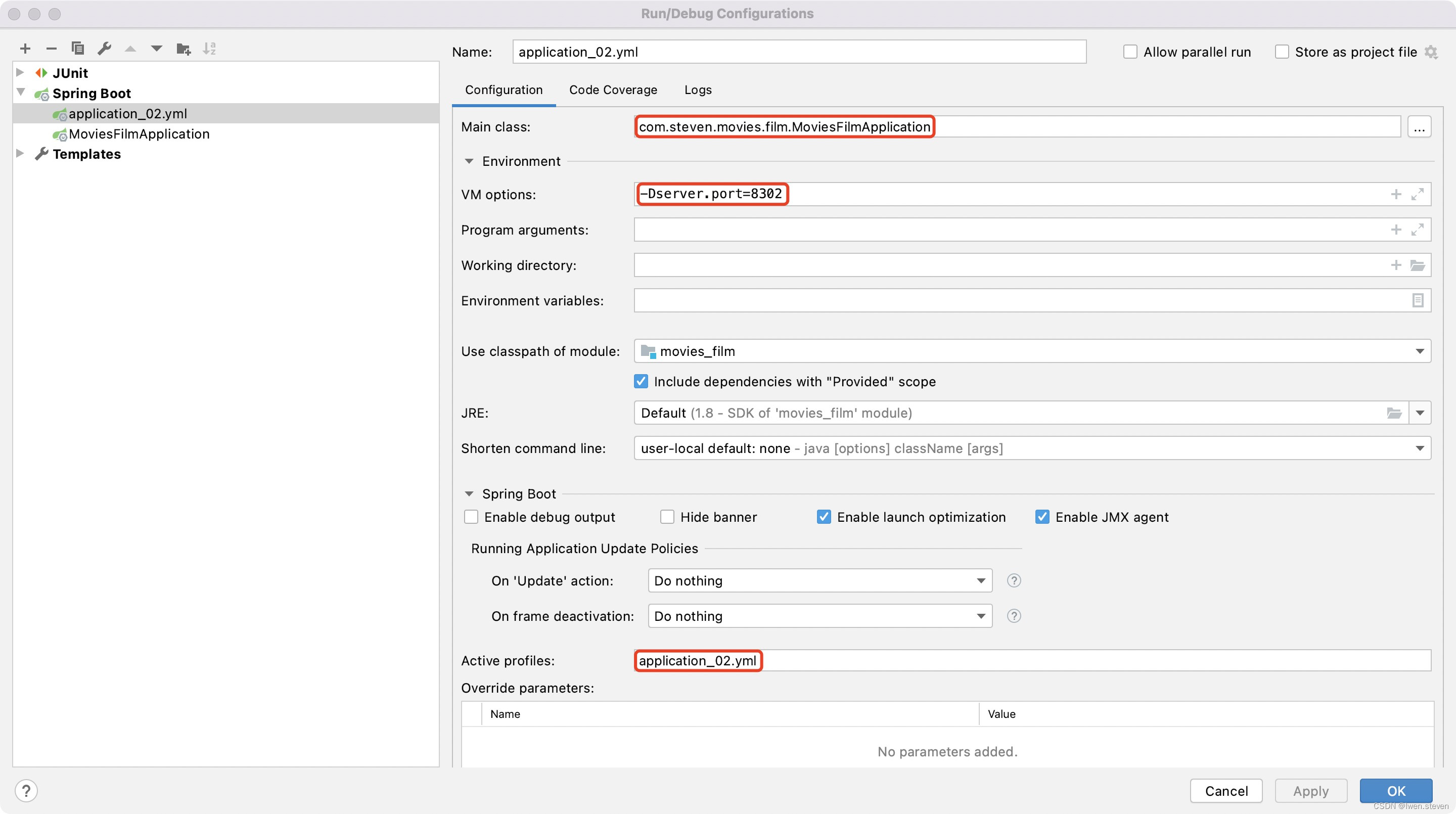
Task: Click the Cancel button
Action: [1225, 791]
